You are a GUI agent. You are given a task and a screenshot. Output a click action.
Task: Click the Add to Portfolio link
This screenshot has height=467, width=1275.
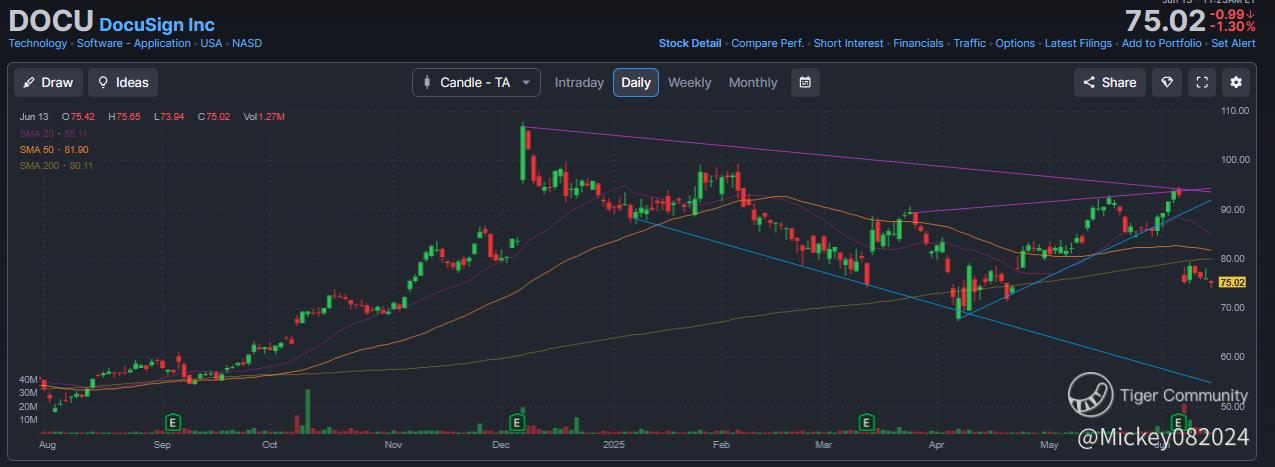point(1162,43)
